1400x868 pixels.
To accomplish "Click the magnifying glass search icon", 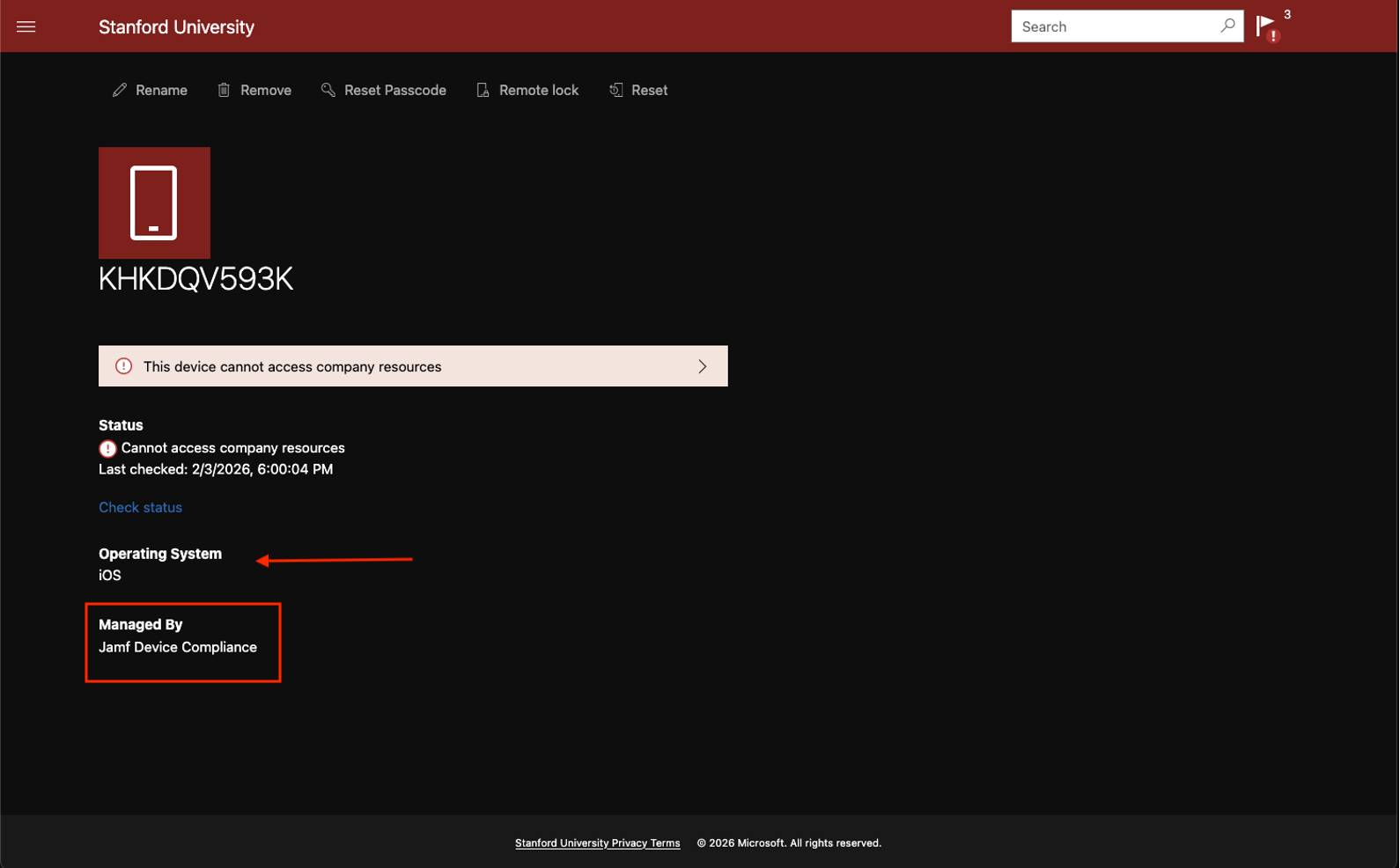I will (1227, 26).
